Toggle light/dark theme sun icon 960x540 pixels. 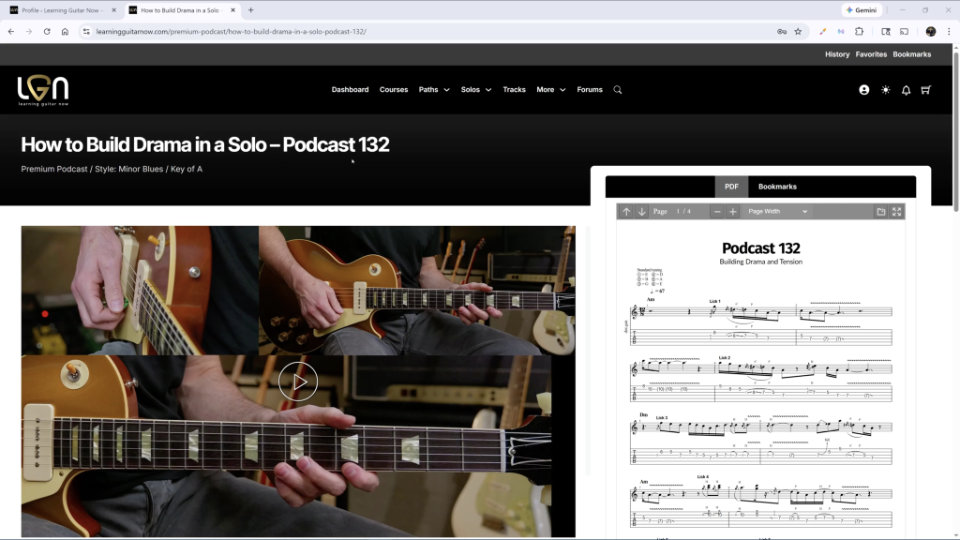click(x=885, y=90)
